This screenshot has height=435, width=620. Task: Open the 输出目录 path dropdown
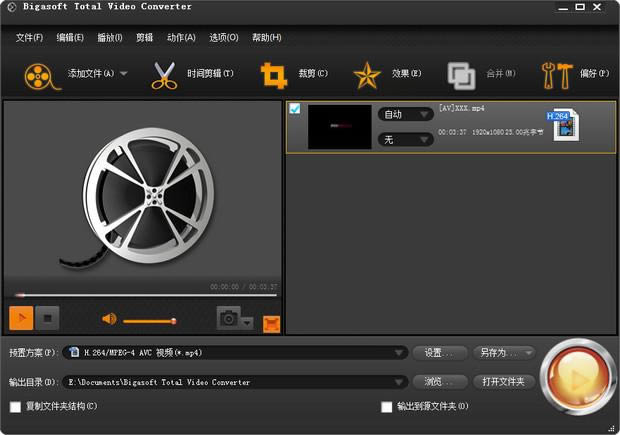pos(235,382)
